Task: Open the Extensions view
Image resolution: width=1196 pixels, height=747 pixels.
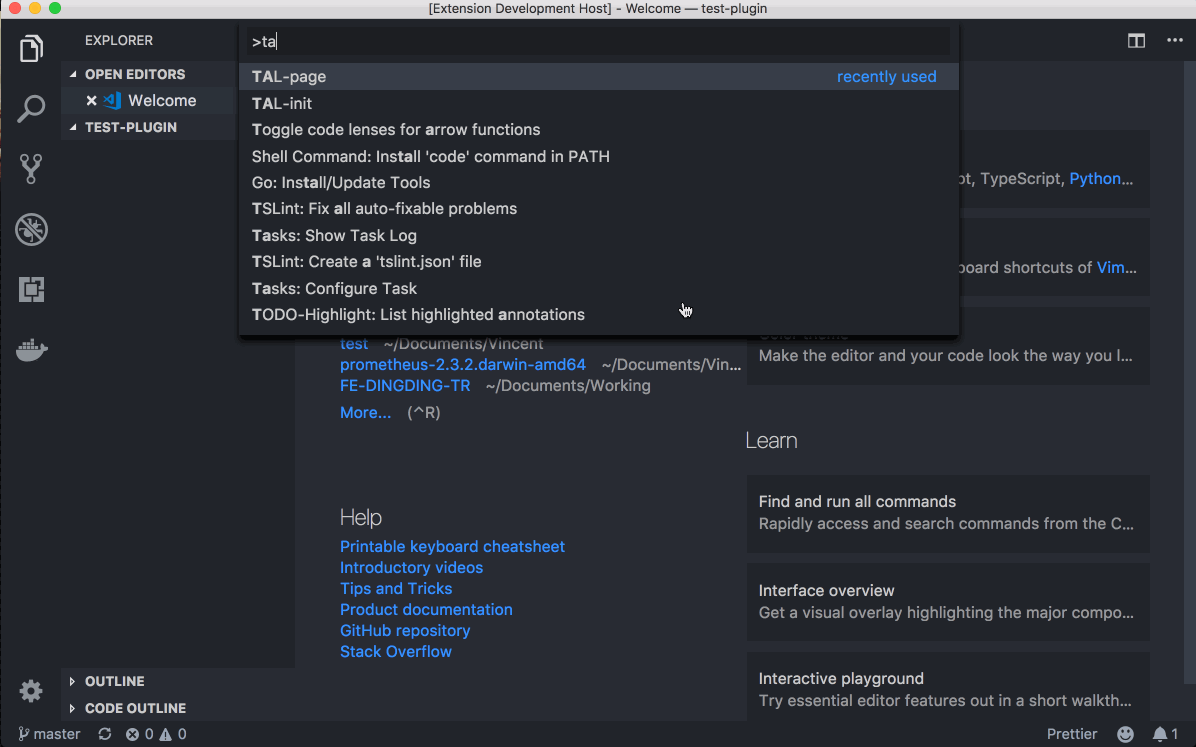Action: coord(31,289)
